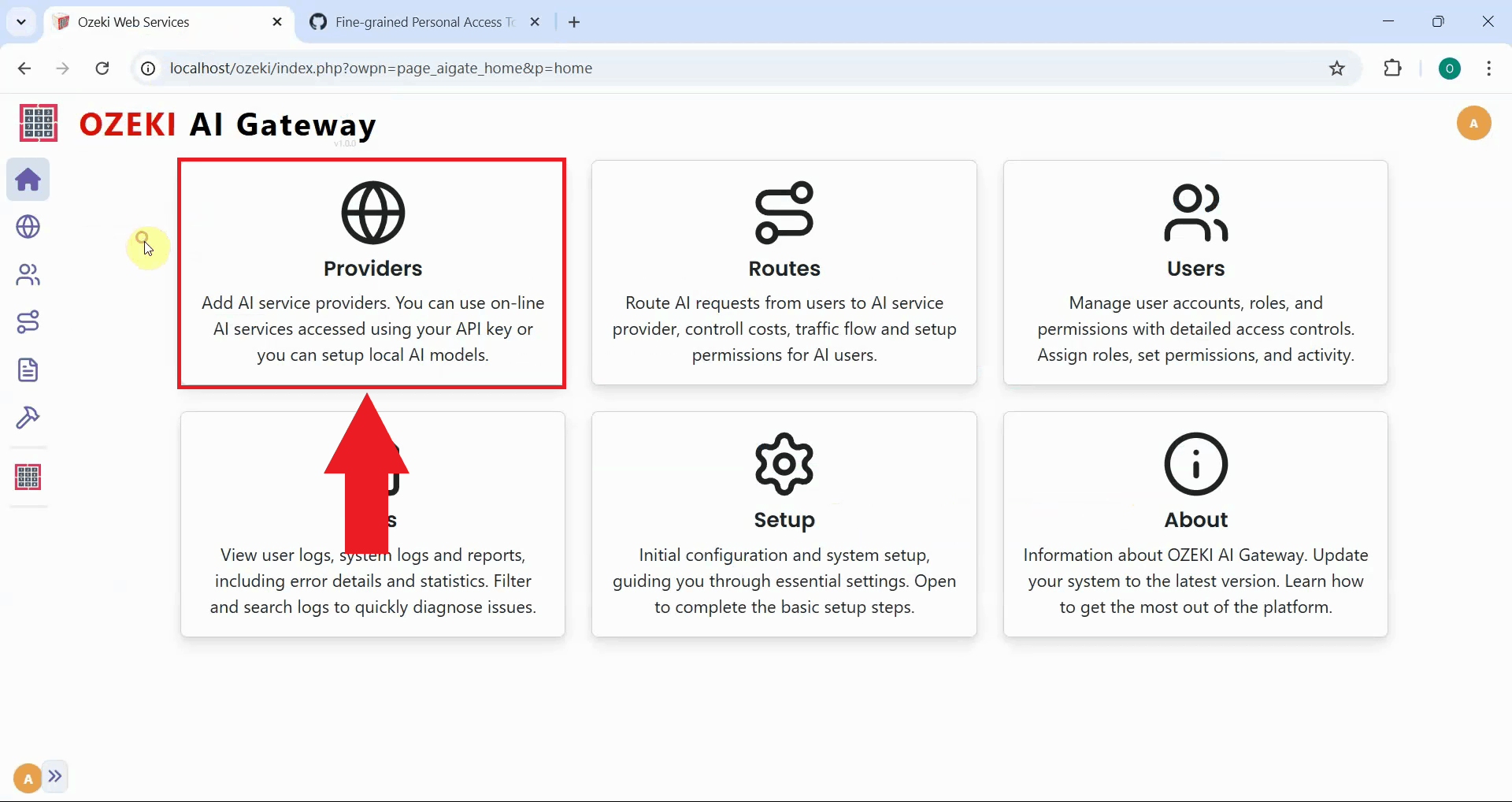This screenshot has height=802, width=1512.
Task: Open the Ozeki grid icon at sidebar bottom
Action: 28,477
